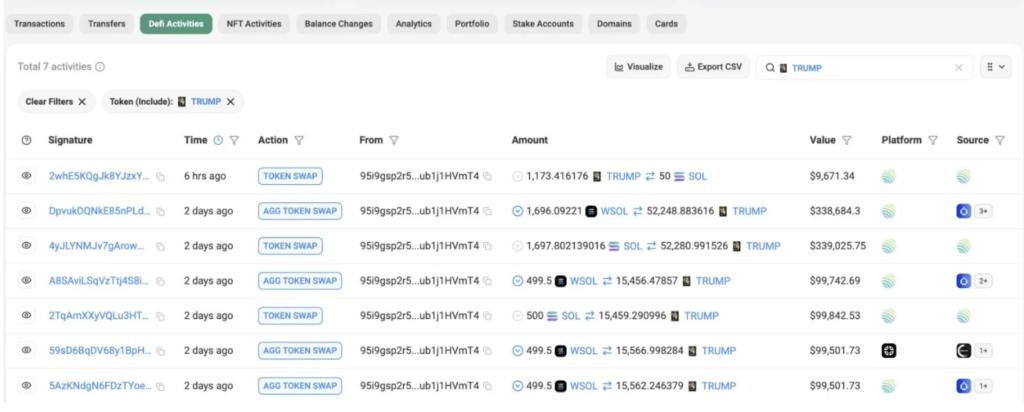This screenshot has width=1024, height=412.
Task: Remove the Token (Include) TRUMP filter chip
Action: click(x=231, y=102)
